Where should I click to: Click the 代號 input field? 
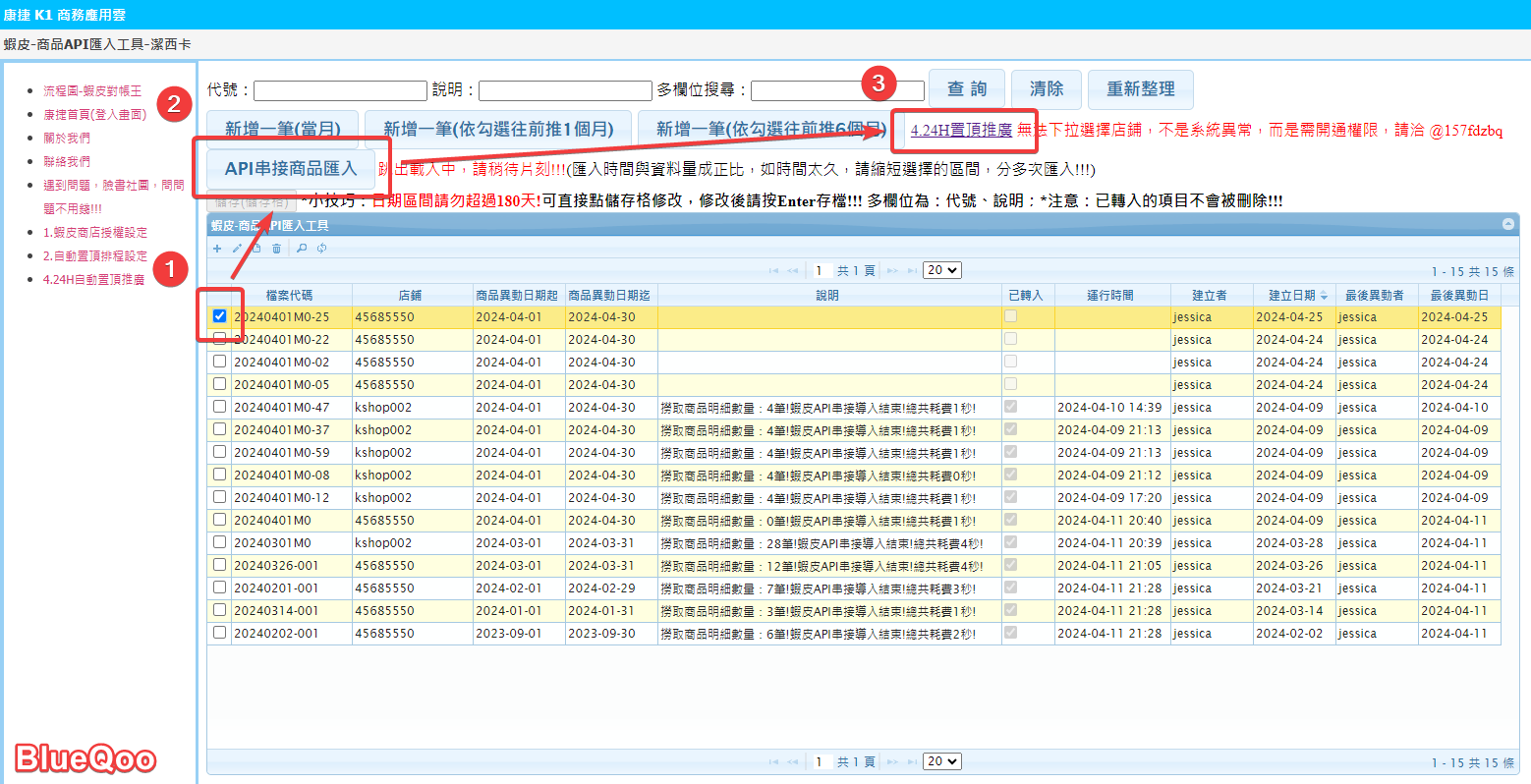tap(340, 90)
